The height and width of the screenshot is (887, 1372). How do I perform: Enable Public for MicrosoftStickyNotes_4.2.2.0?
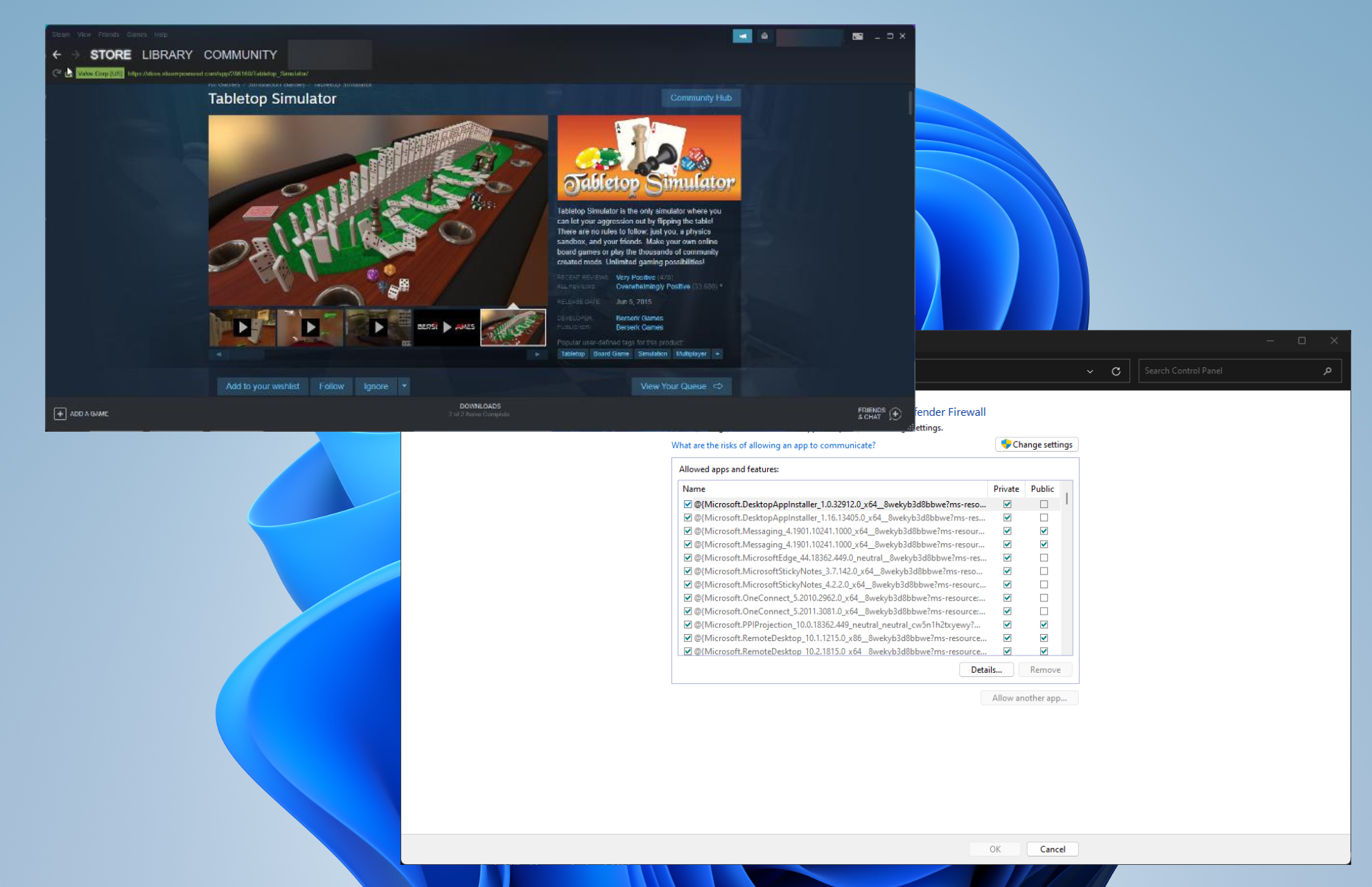tap(1044, 585)
